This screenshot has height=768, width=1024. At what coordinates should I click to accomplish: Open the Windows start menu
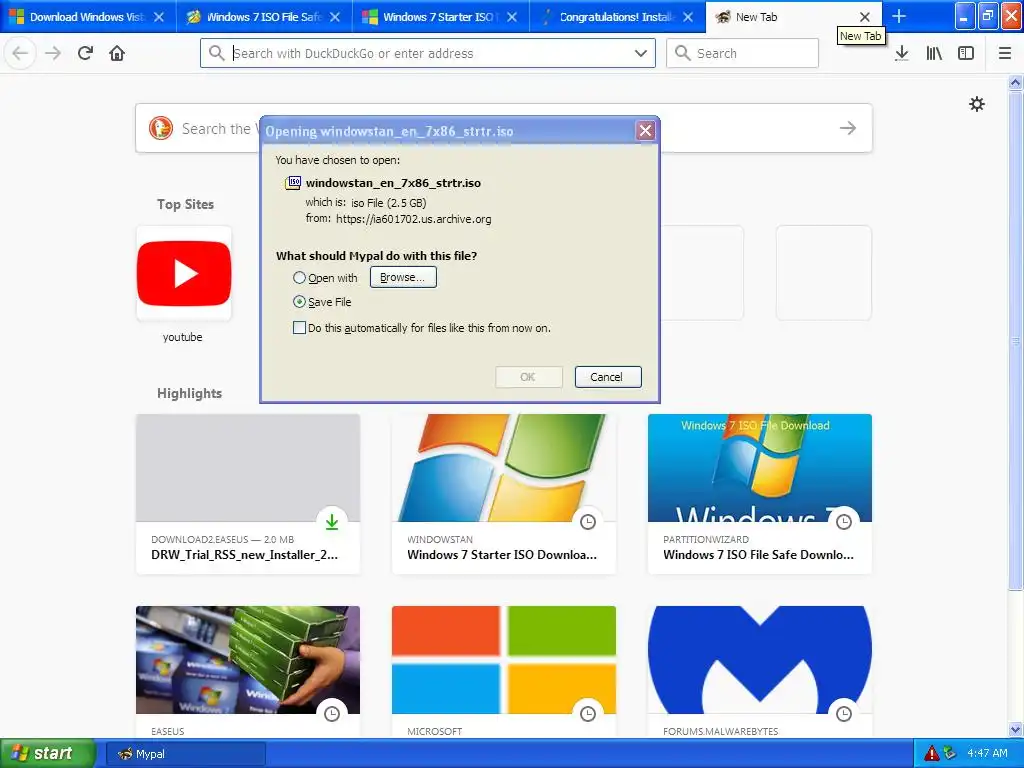[47, 754]
